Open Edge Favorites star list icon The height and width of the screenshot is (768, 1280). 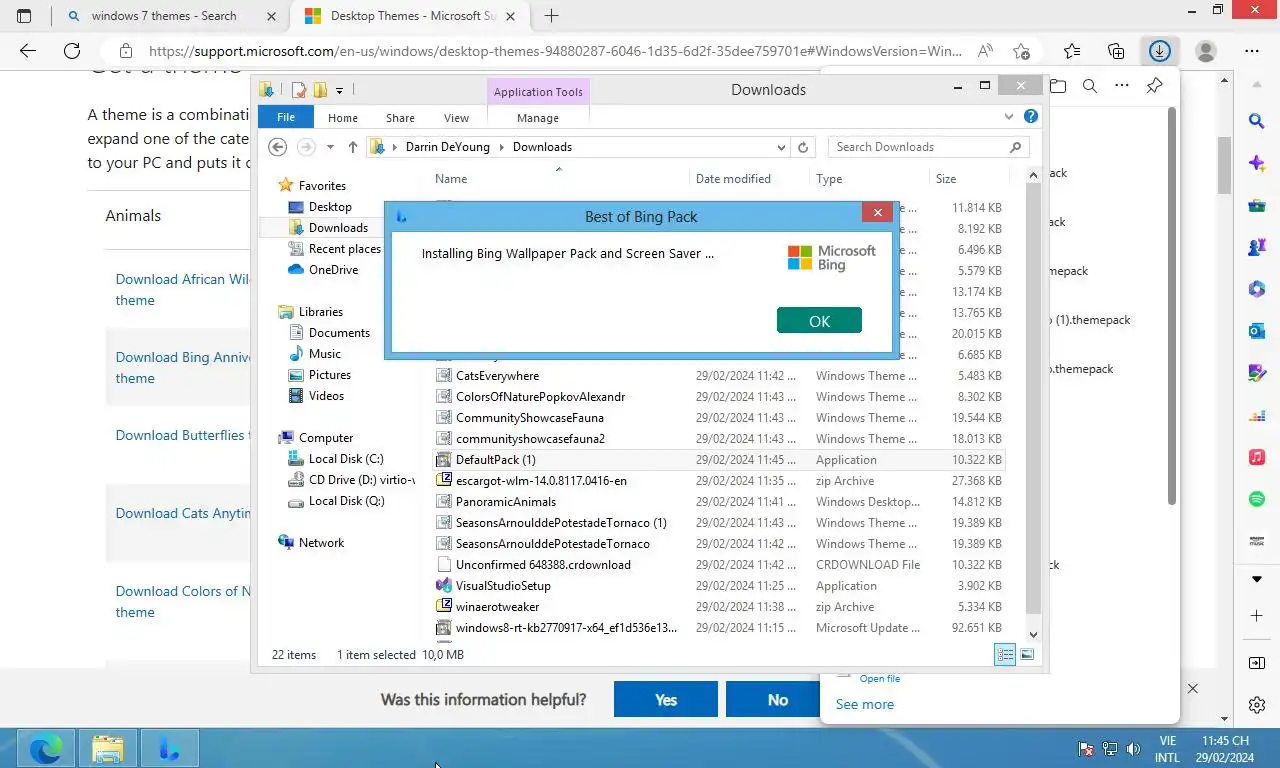coord(1072,51)
